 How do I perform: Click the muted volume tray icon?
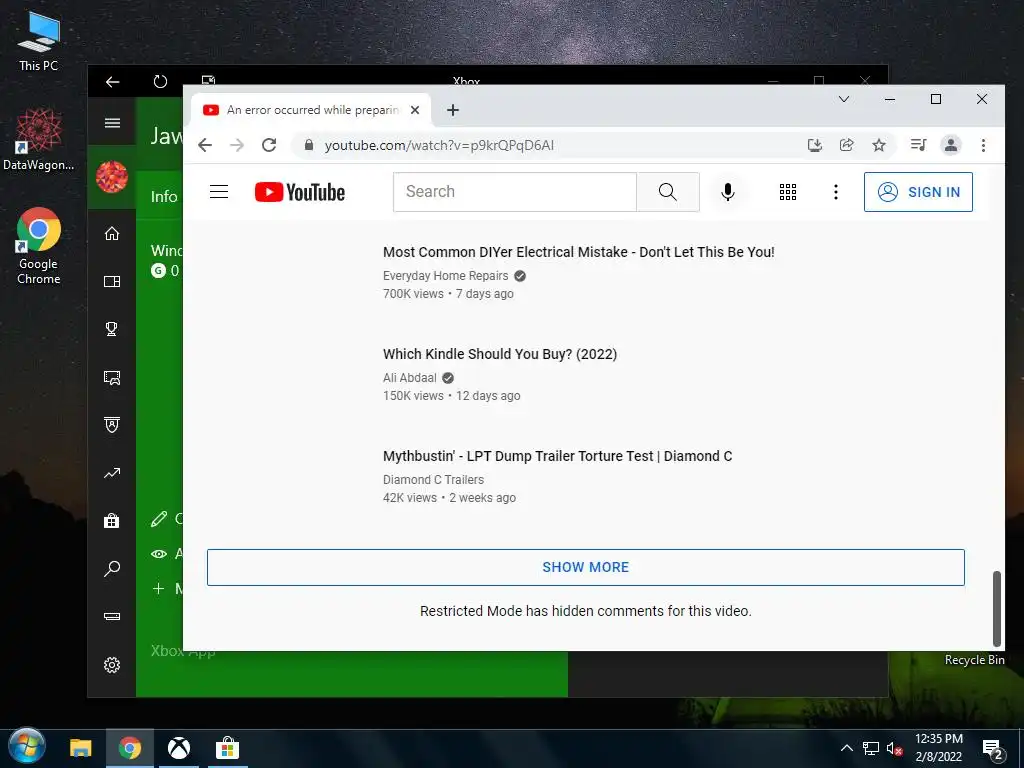[895, 749]
